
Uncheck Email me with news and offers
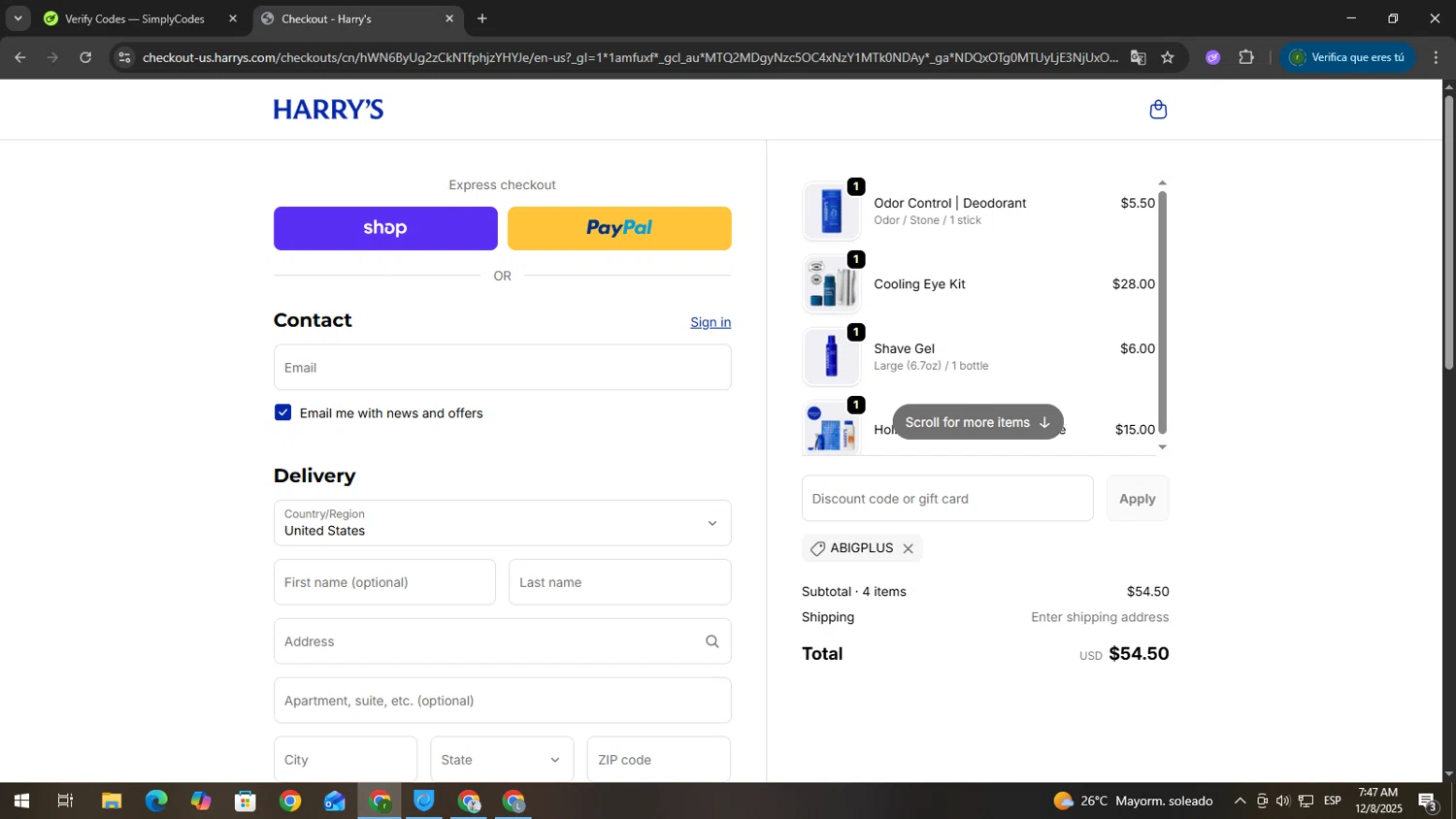pyautogui.click(x=282, y=412)
